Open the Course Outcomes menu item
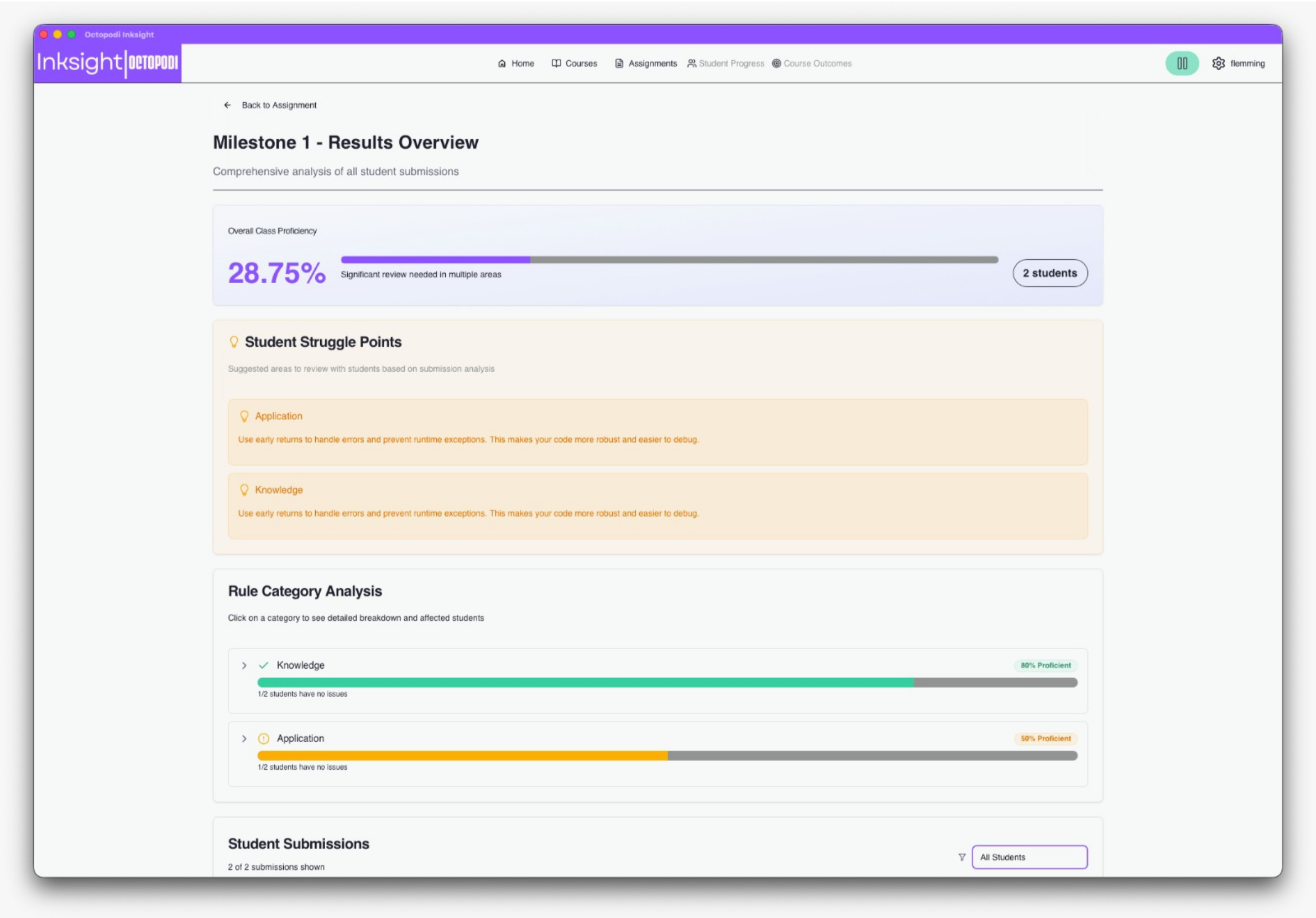 [x=812, y=64]
